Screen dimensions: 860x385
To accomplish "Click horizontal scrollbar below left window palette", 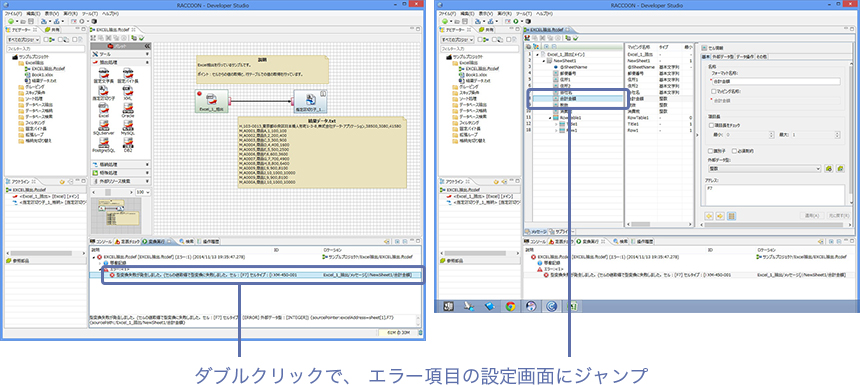I will coord(111,192).
